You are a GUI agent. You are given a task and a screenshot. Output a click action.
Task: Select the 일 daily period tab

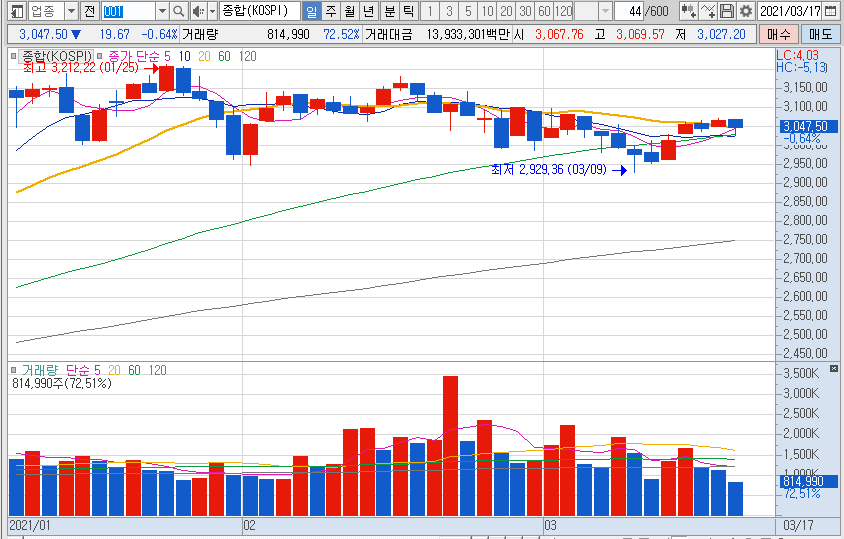tap(312, 10)
